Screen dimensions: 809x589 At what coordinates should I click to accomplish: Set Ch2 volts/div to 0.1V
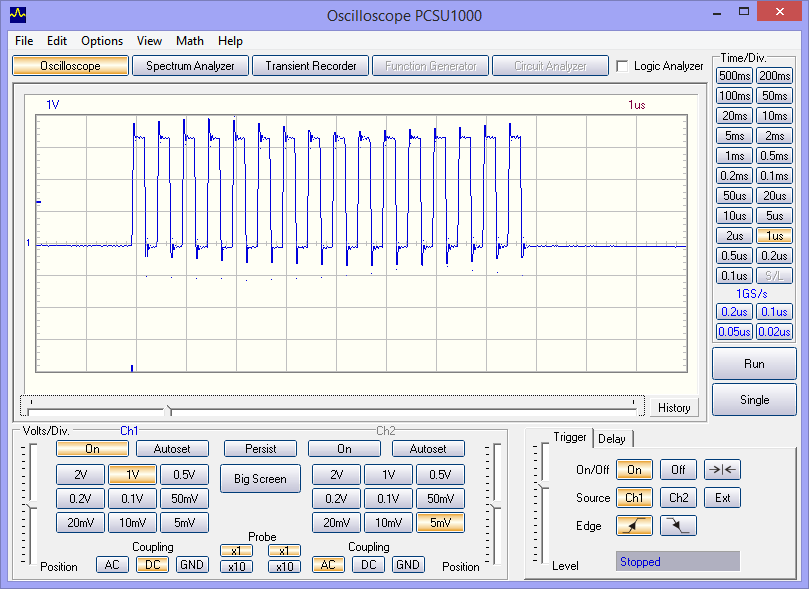click(389, 498)
